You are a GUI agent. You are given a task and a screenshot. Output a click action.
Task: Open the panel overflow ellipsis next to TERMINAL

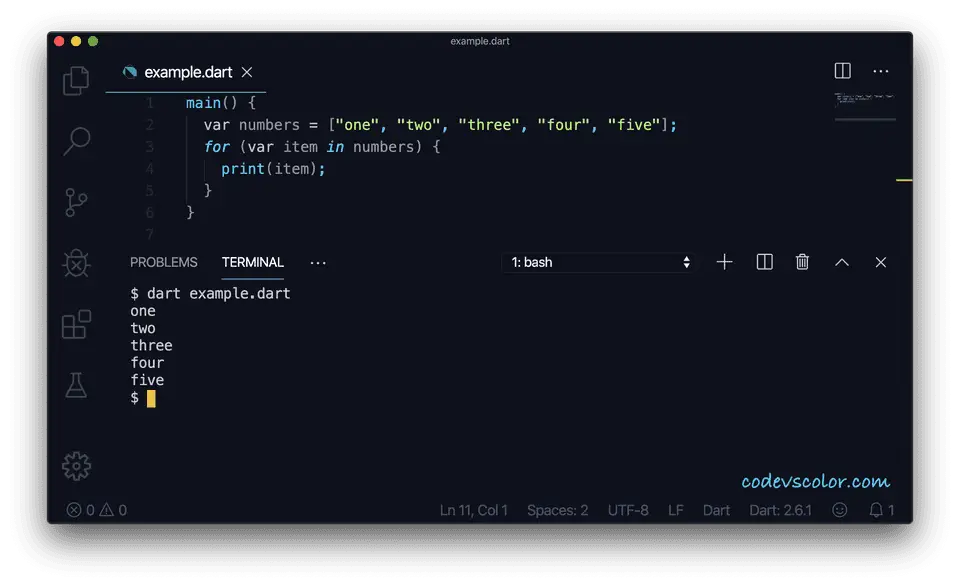click(318, 263)
